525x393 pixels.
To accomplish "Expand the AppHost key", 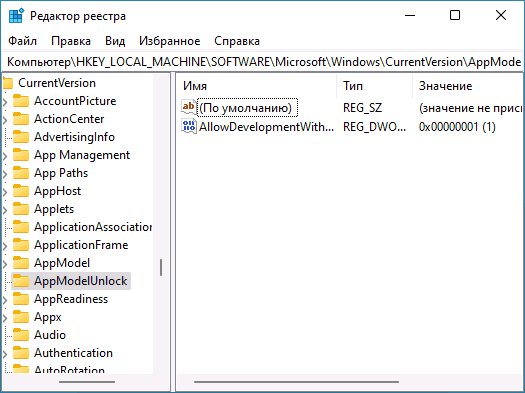I will 5,192.
